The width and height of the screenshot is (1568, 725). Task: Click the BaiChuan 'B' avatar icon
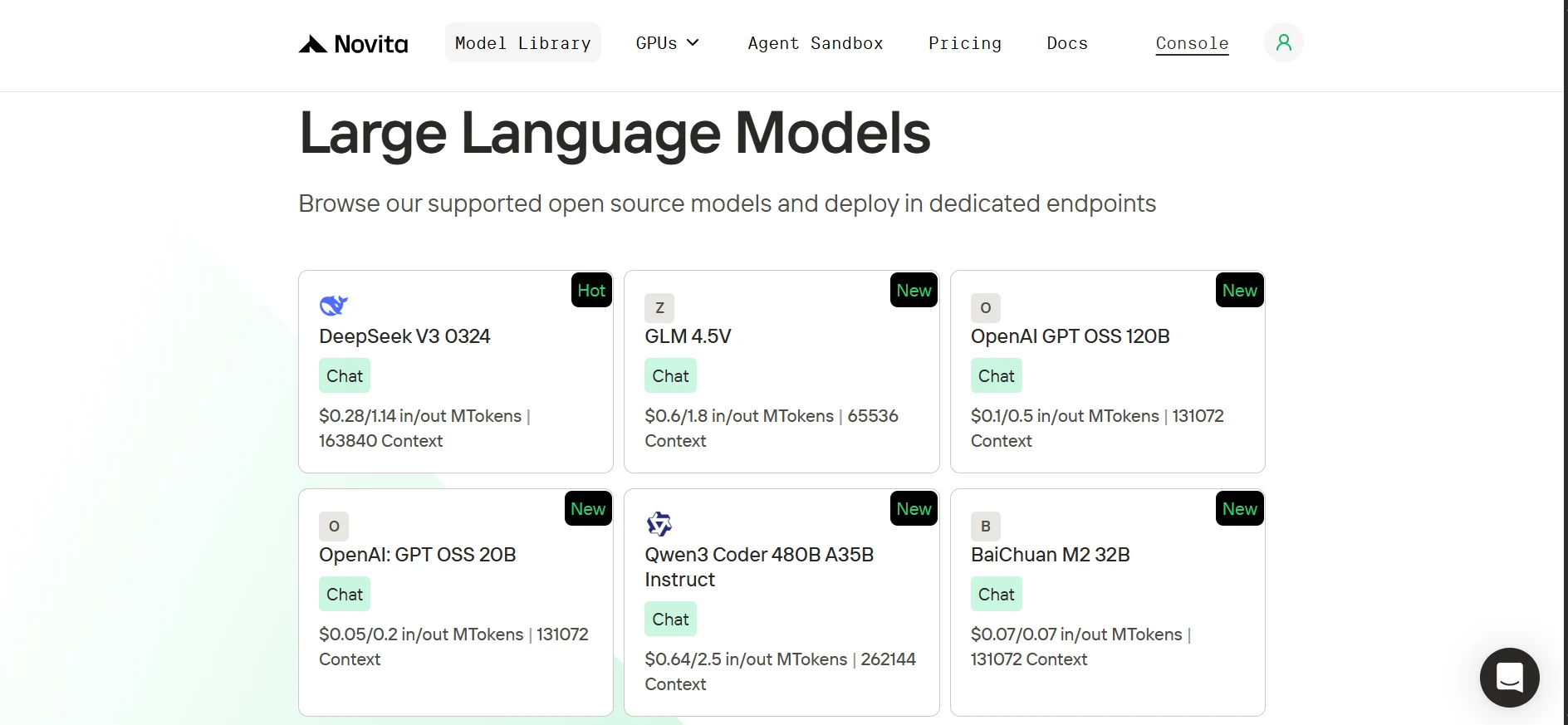click(x=985, y=527)
